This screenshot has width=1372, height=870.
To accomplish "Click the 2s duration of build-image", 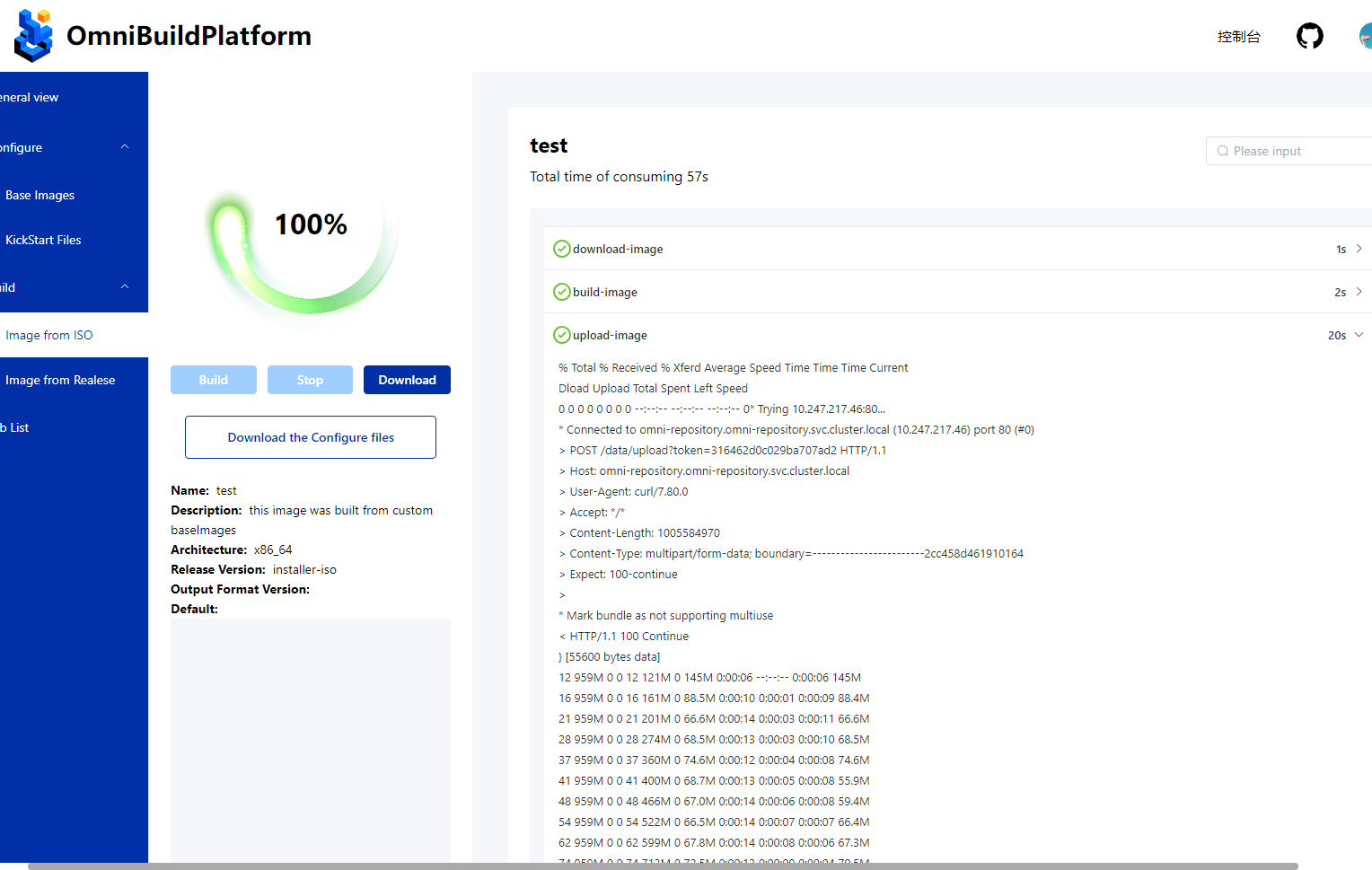I will point(1340,293).
